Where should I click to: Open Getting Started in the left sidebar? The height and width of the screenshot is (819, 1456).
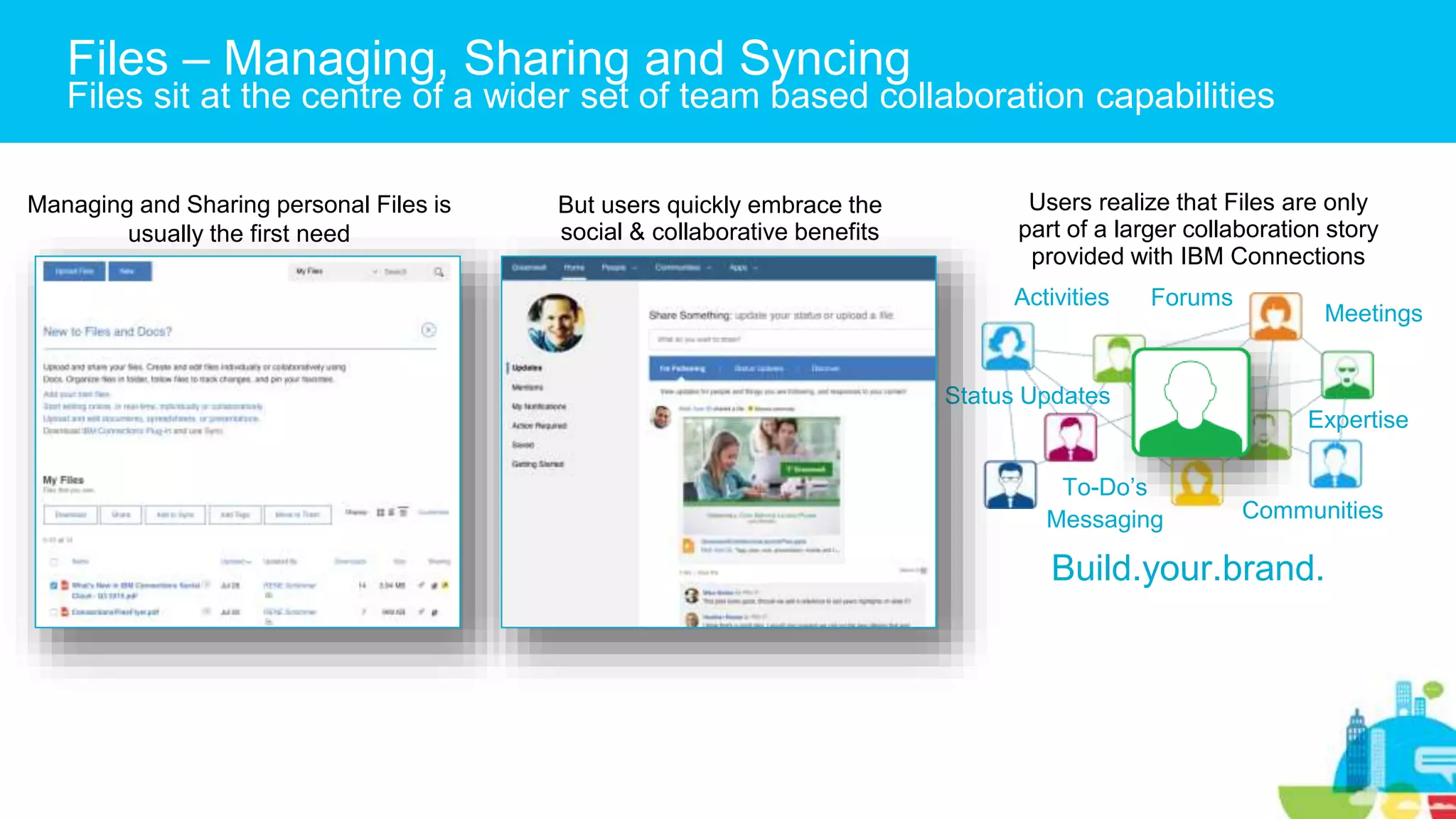[537, 464]
